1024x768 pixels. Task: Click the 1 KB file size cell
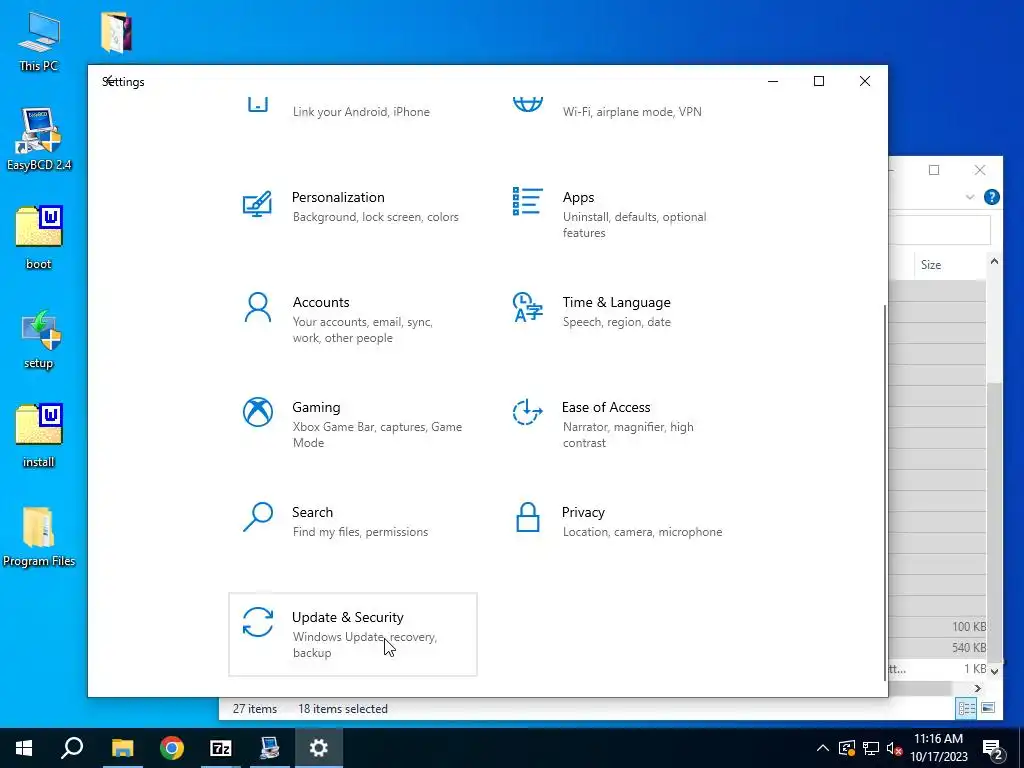pyautogui.click(x=974, y=669)
